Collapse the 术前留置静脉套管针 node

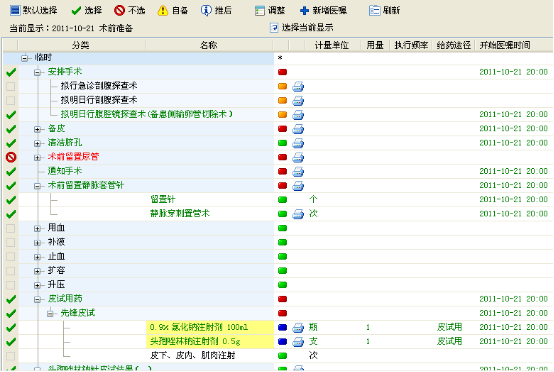tap(37, 186)
